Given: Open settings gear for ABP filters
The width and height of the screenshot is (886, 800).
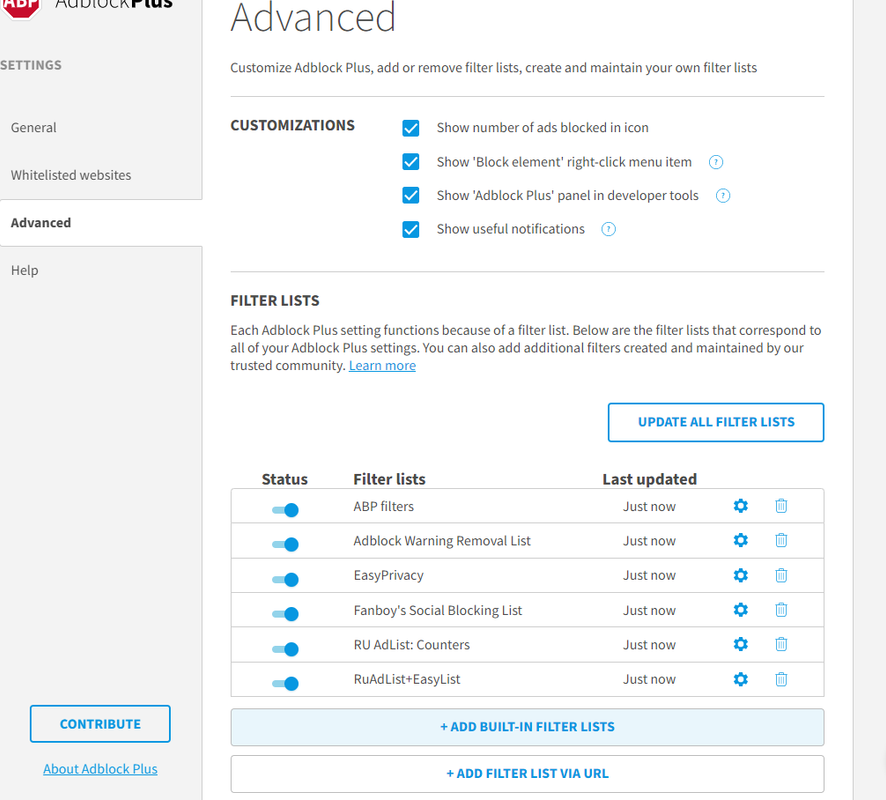Looking at the screenshot, I should tap(740, 506).
